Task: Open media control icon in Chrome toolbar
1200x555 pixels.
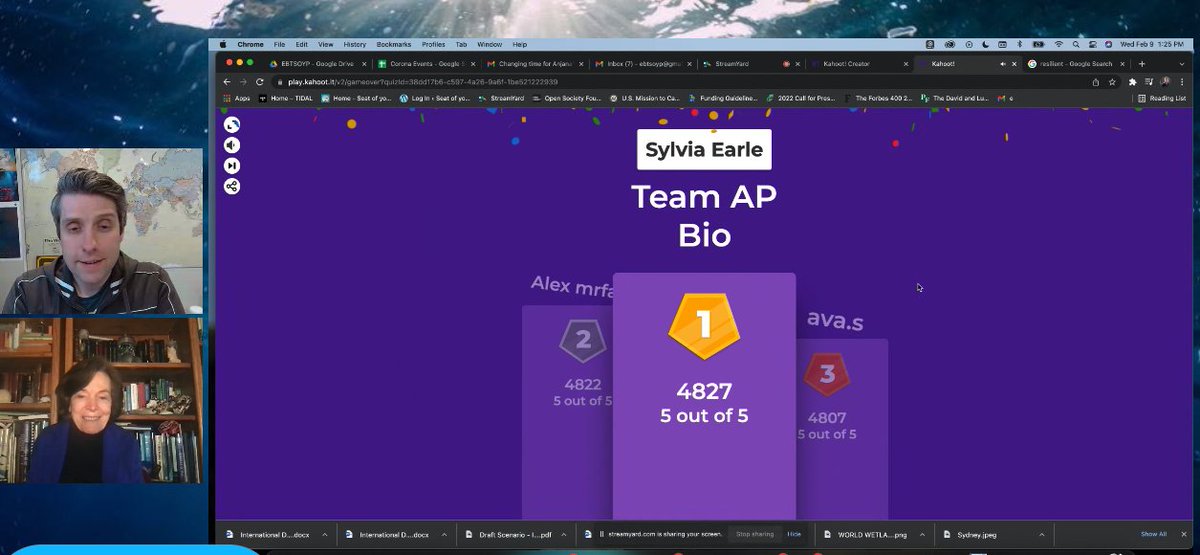Action: pos(1149,82)
